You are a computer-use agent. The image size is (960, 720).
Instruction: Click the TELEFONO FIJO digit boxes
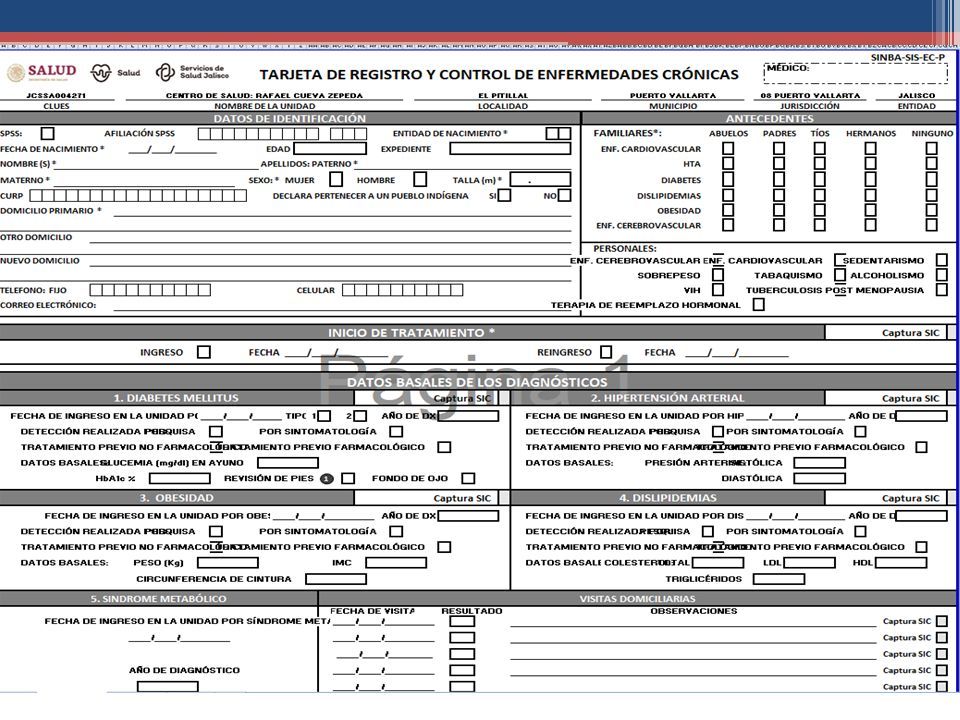pos(150,290)
